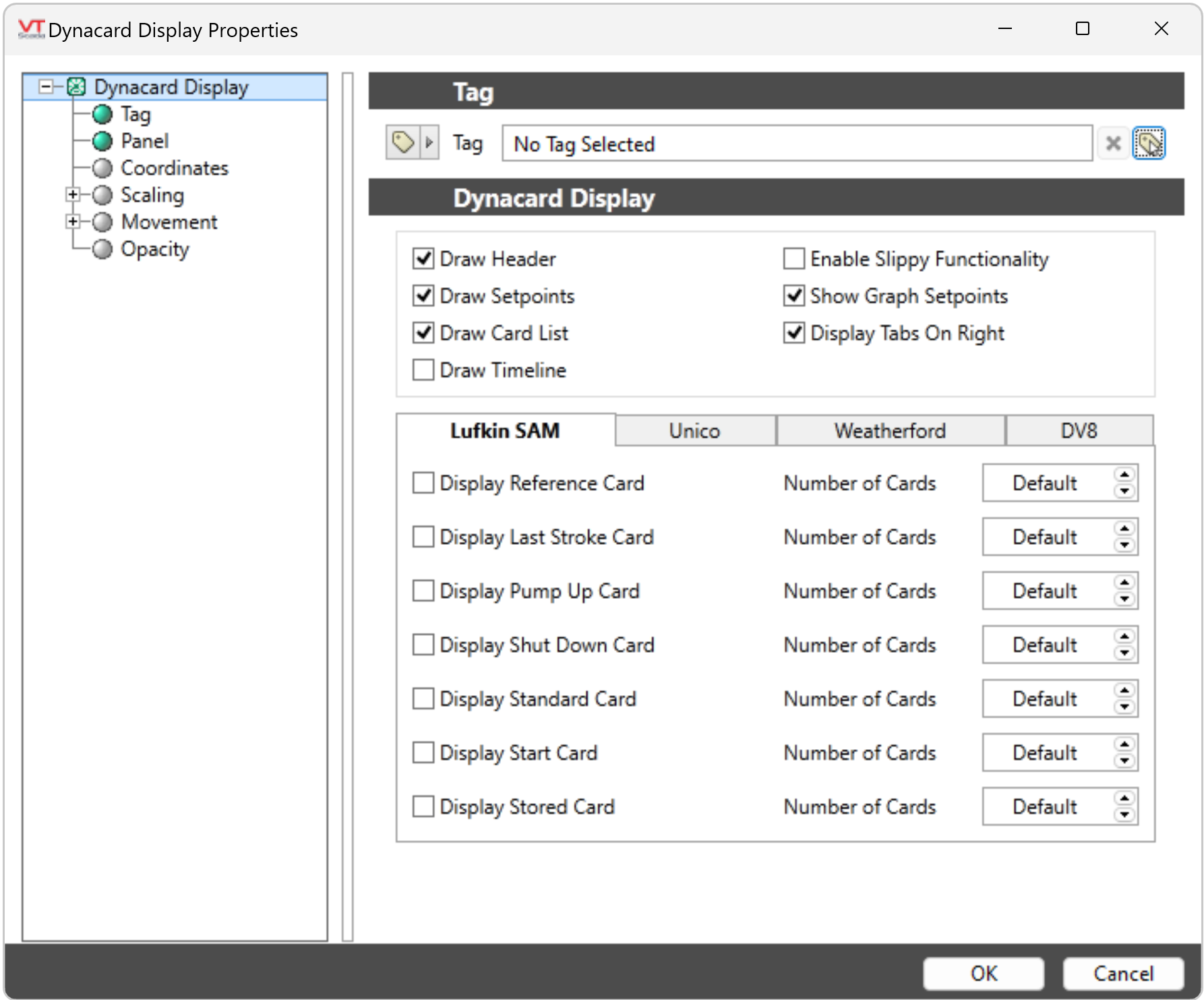Select the Tag node icon in the tree
Screen dimensions: 1204x1000
pos(102,114)
